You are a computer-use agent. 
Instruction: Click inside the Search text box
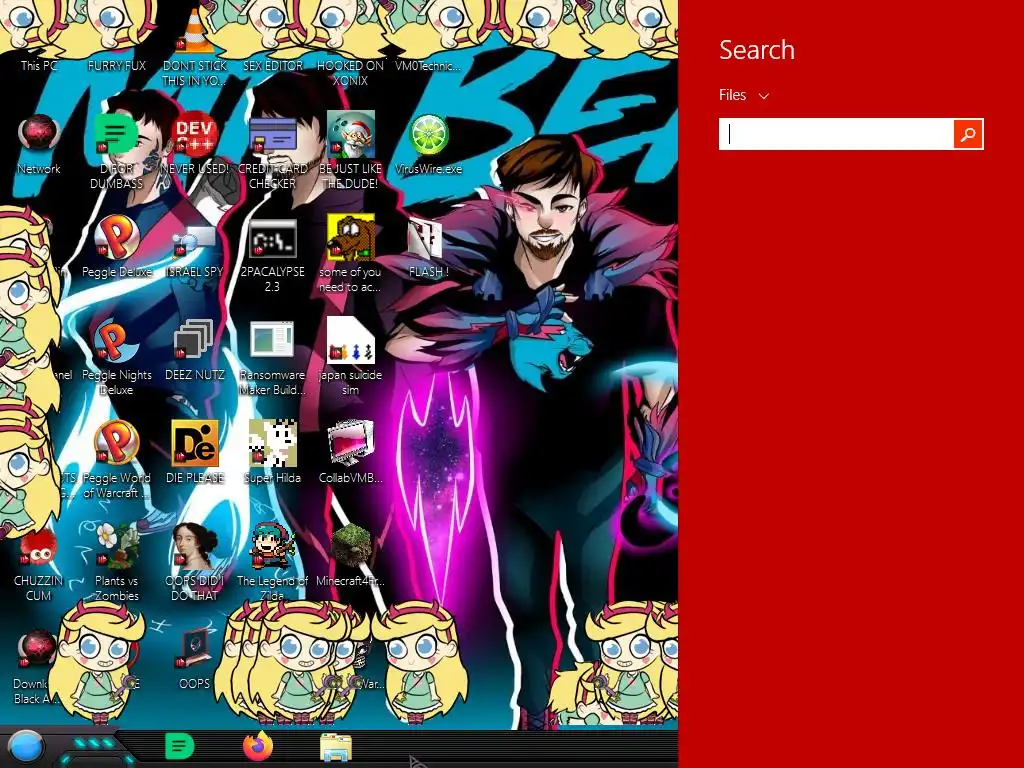point(837,134)
